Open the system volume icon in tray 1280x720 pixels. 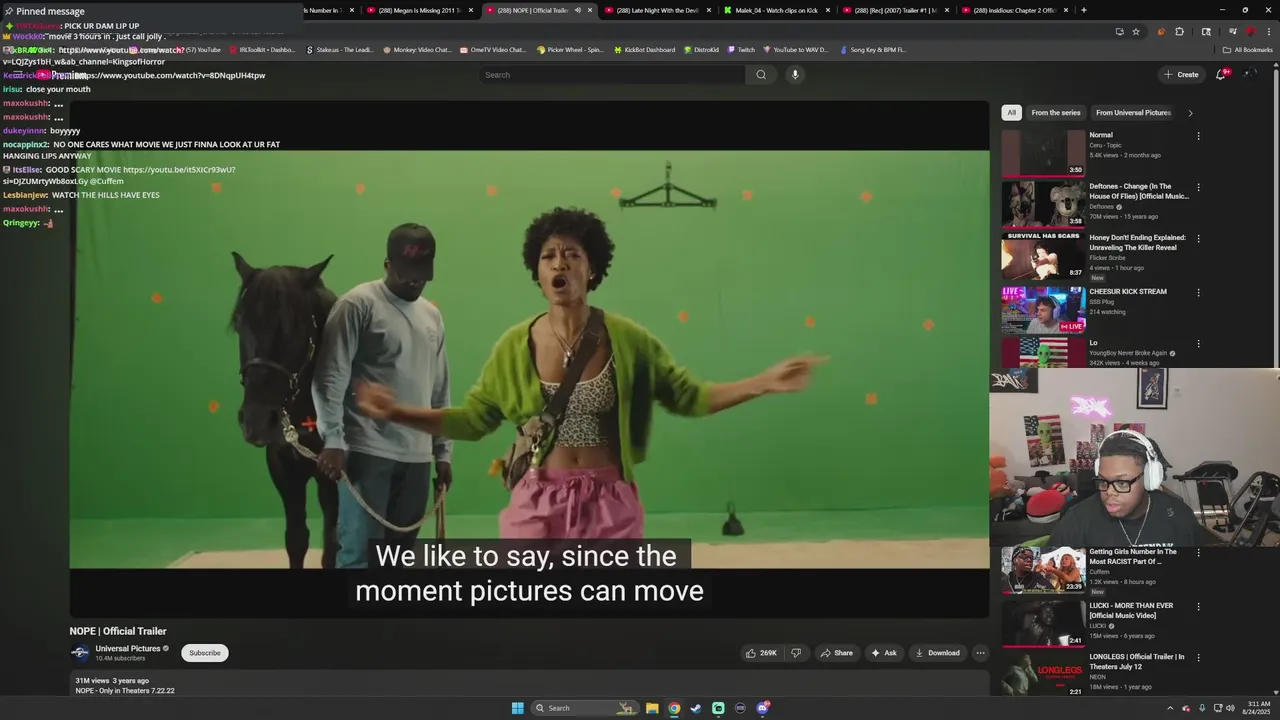tap(1230, 708)
